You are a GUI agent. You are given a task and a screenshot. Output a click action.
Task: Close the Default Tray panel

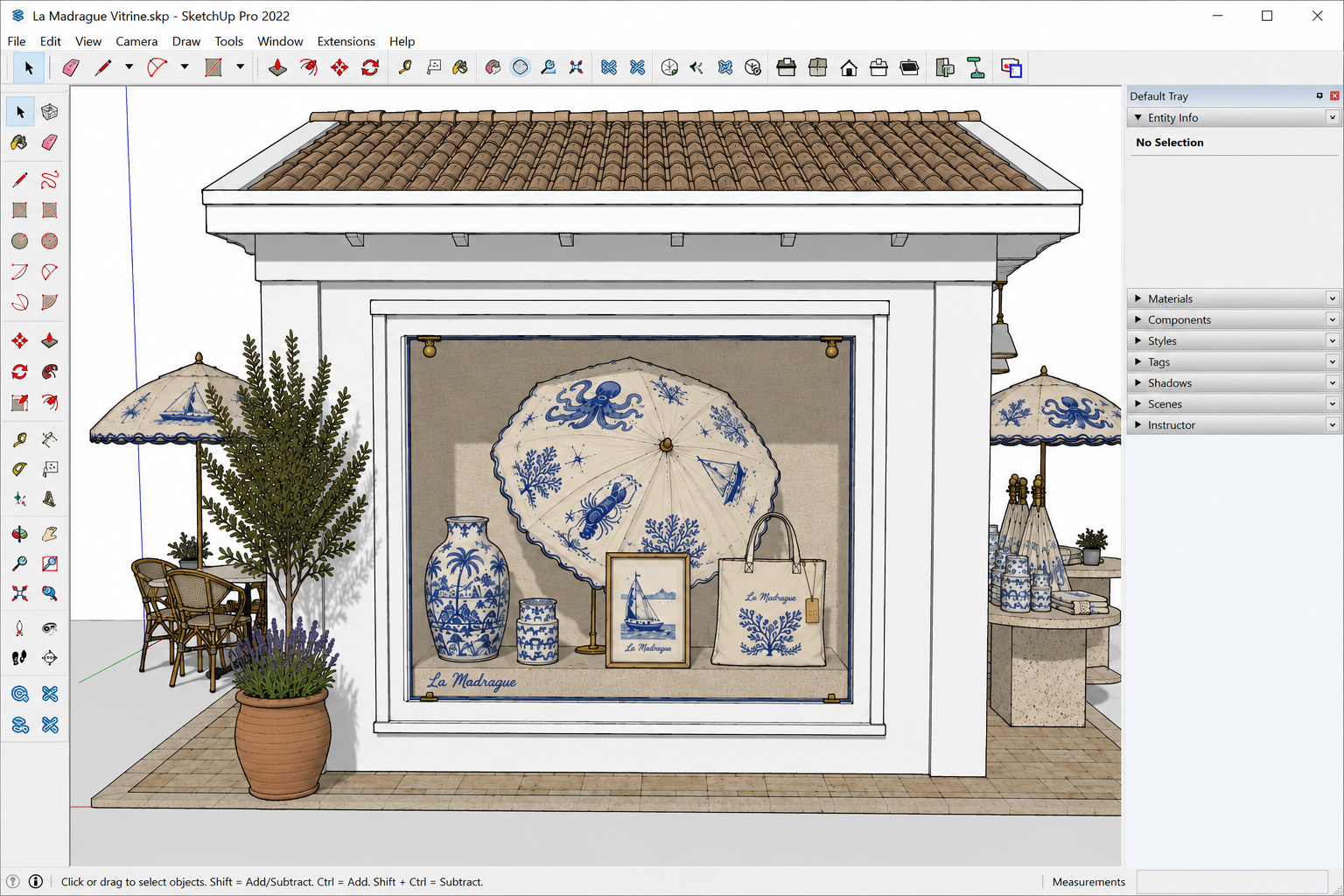[1334, 96]
